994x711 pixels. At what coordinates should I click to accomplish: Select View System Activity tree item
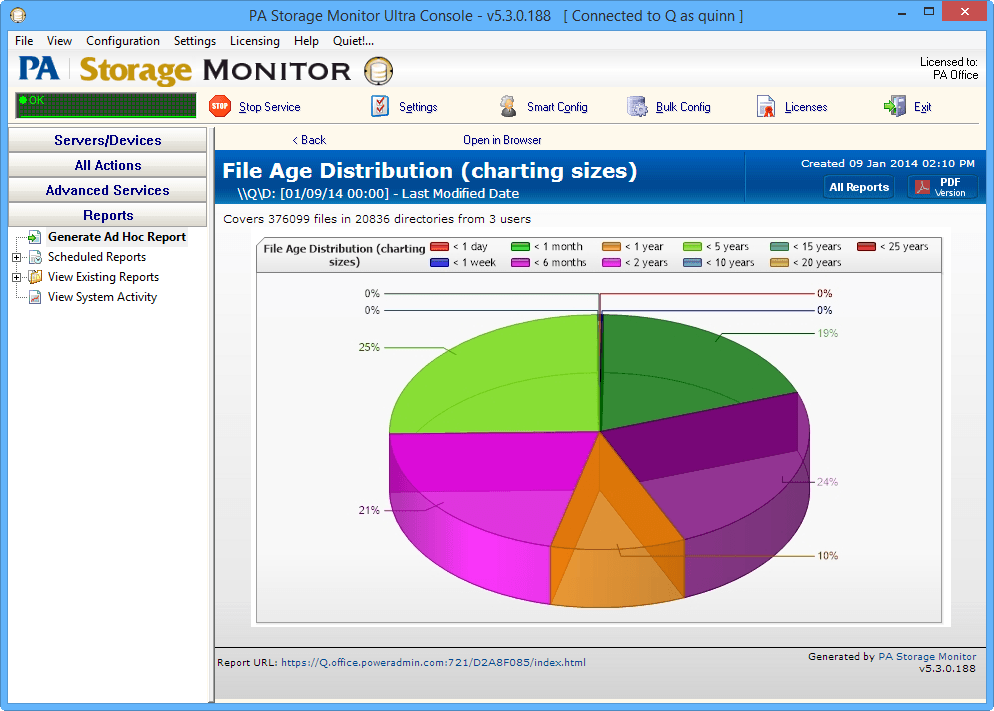[102, 297]
